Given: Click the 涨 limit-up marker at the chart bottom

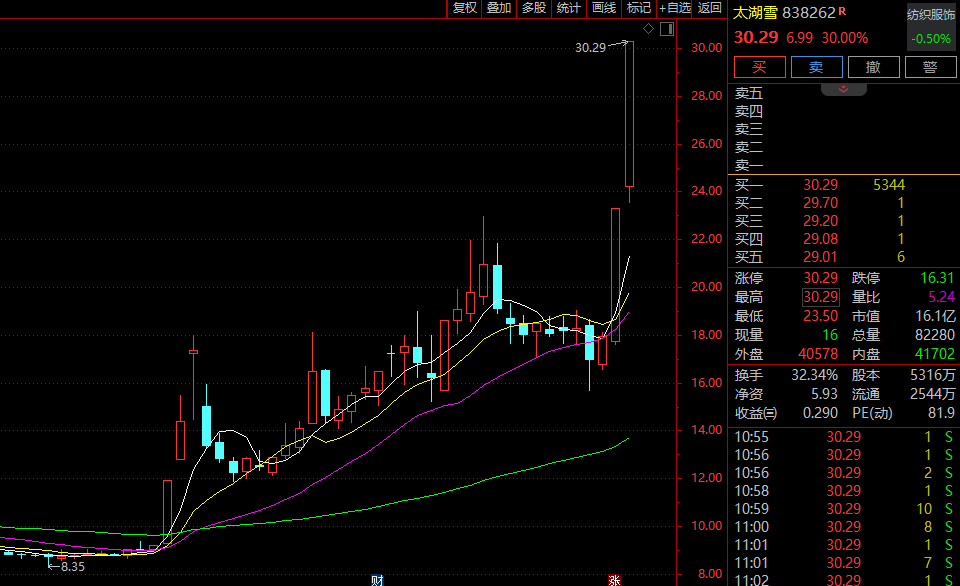Looking at the screenshot, I should click(x=614, y=580).
